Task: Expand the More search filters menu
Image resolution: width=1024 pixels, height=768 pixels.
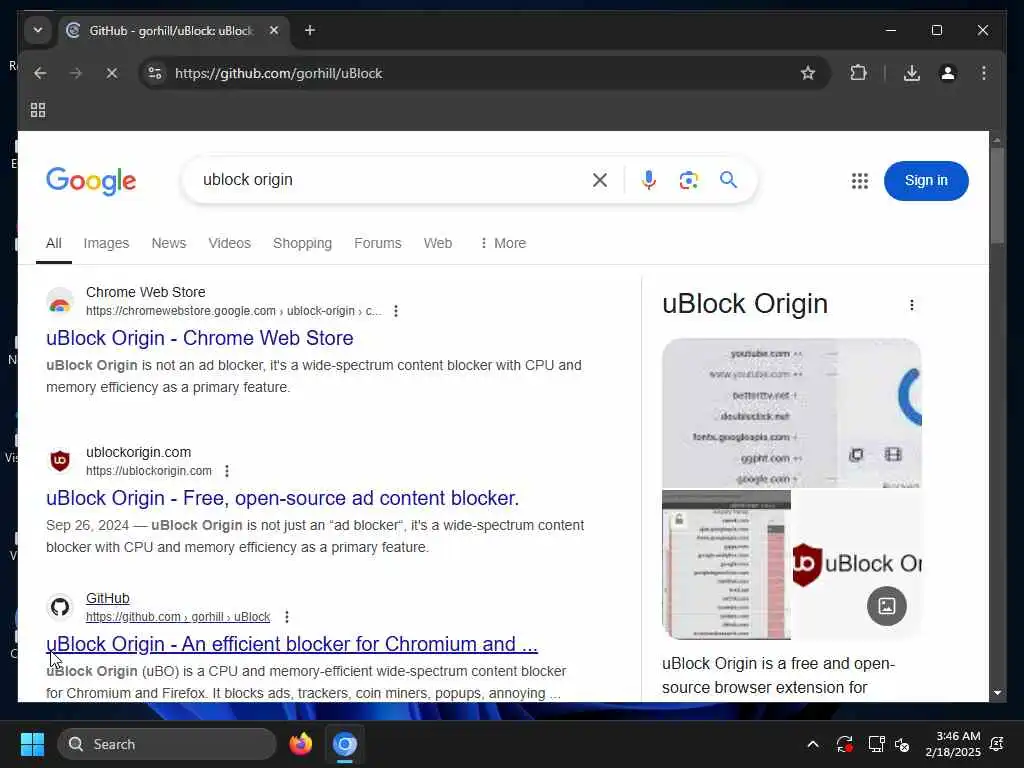Action: 502,243
